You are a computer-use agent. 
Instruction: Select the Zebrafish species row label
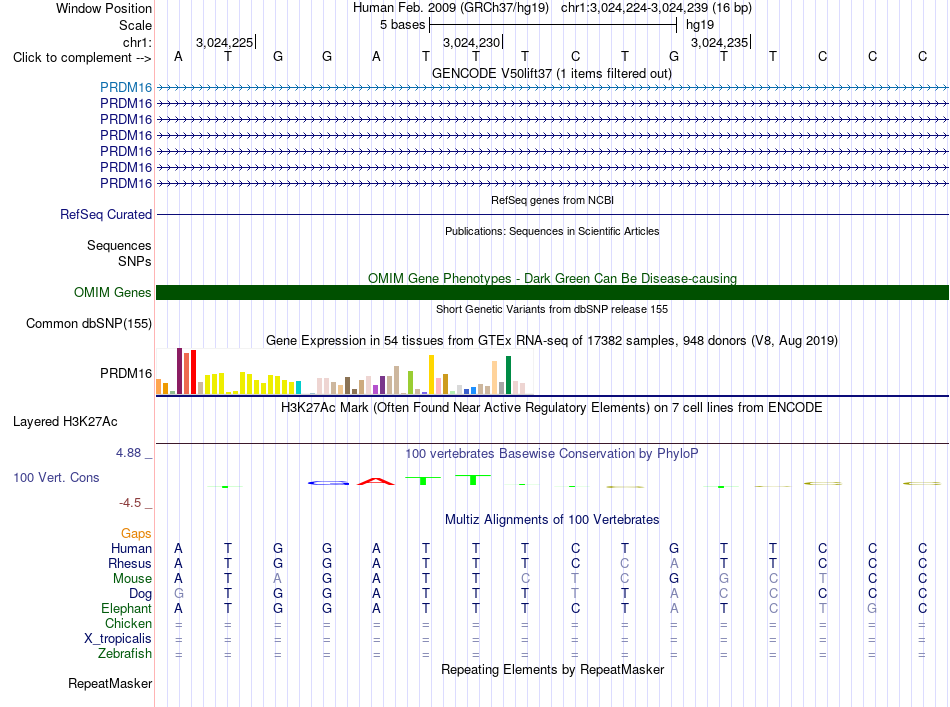point(125,654)
